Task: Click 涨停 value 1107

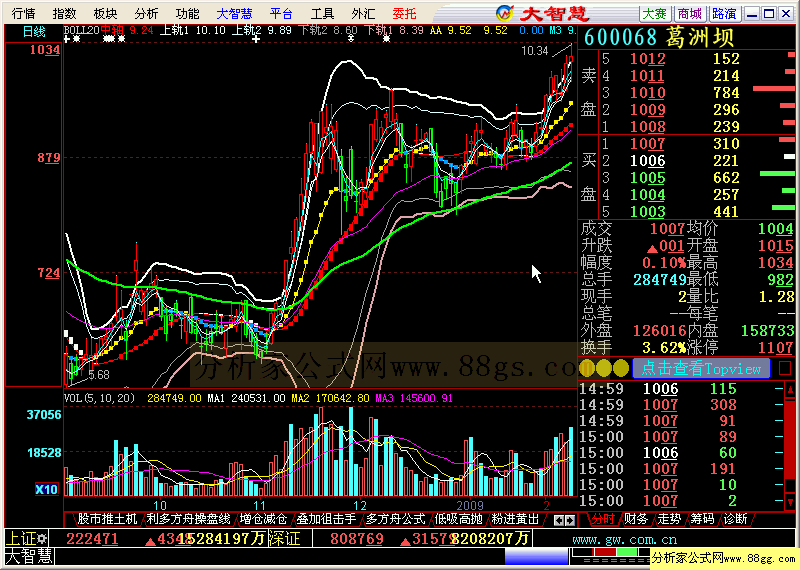Action: (x=776, y=348)
